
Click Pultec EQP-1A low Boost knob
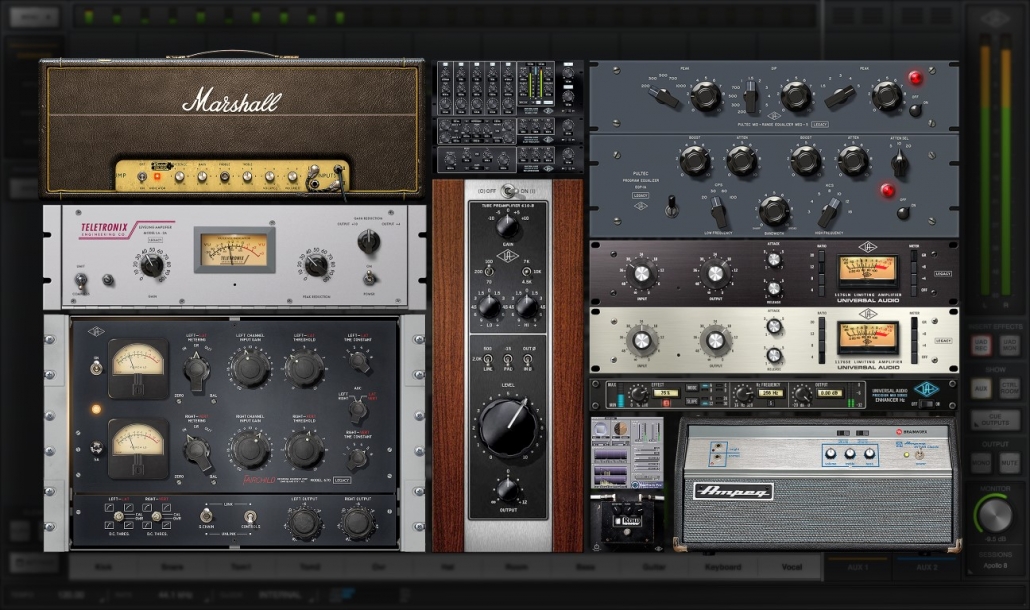[694, 161]
